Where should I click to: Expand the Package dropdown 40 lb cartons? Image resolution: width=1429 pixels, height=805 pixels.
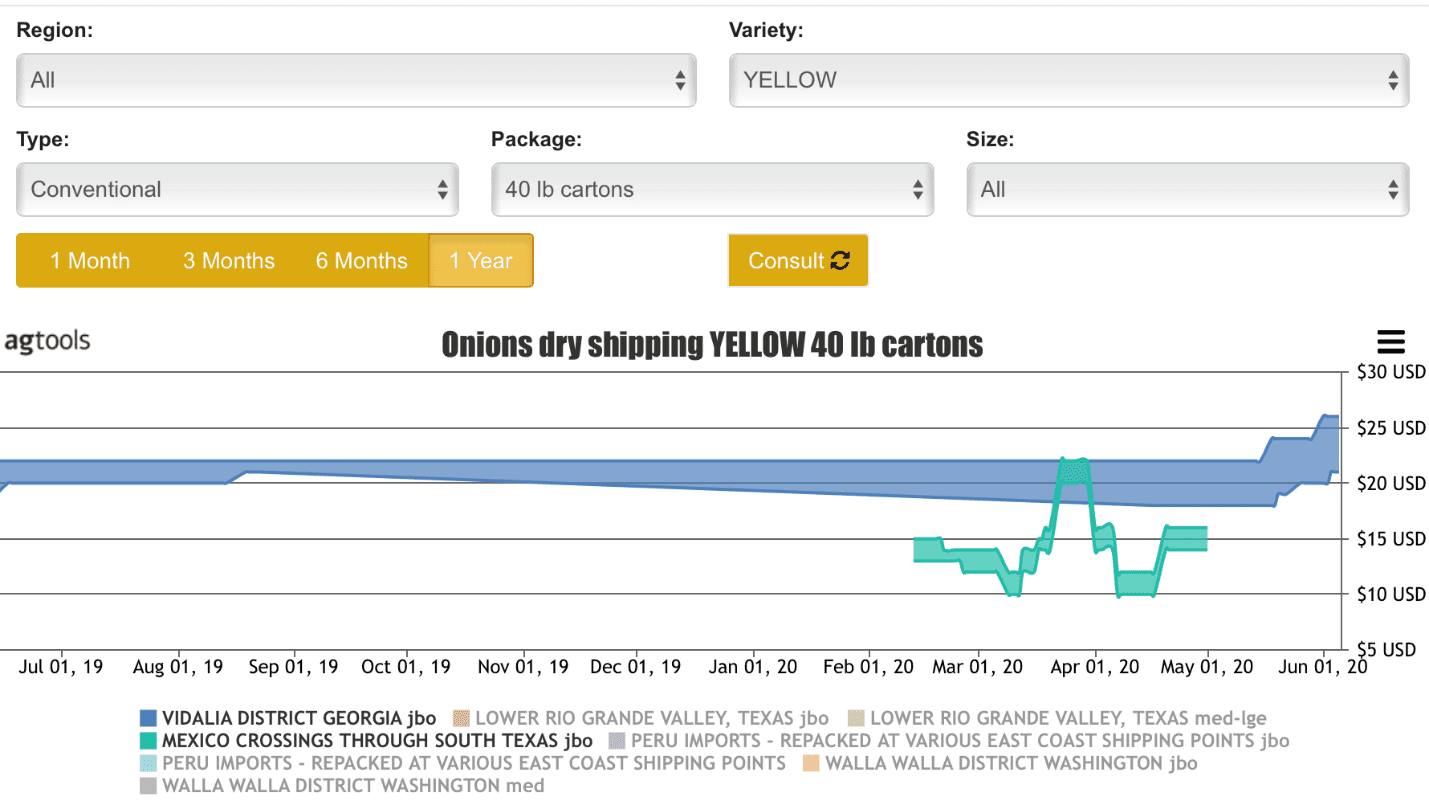(712, 189)
